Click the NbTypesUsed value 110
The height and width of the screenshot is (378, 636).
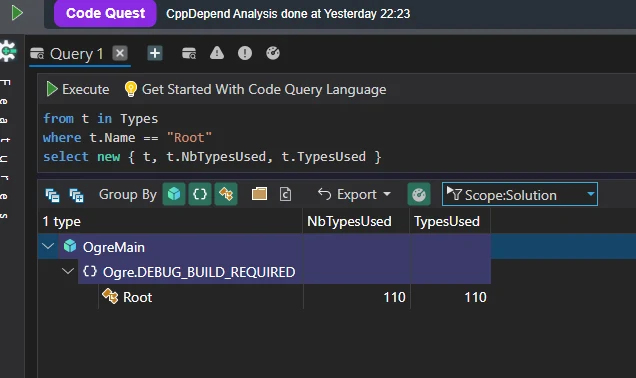(x=394, y=297)
